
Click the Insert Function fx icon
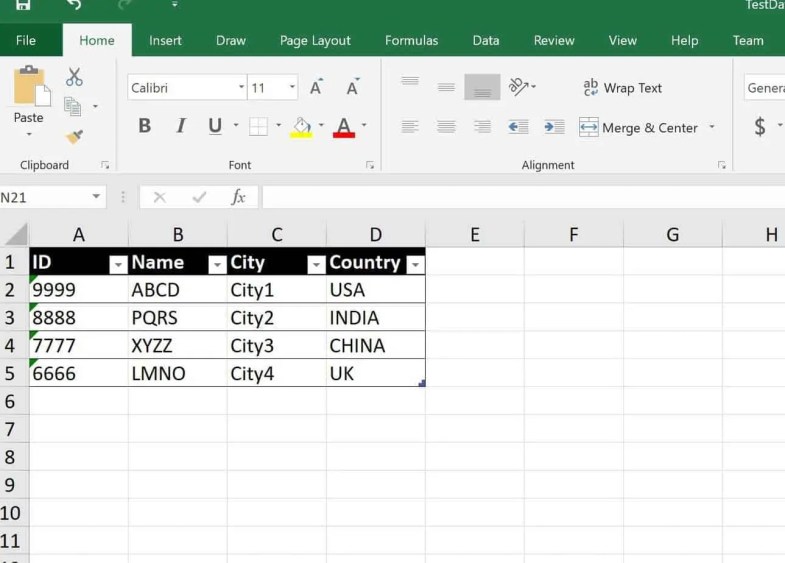[x=238, y=197]
